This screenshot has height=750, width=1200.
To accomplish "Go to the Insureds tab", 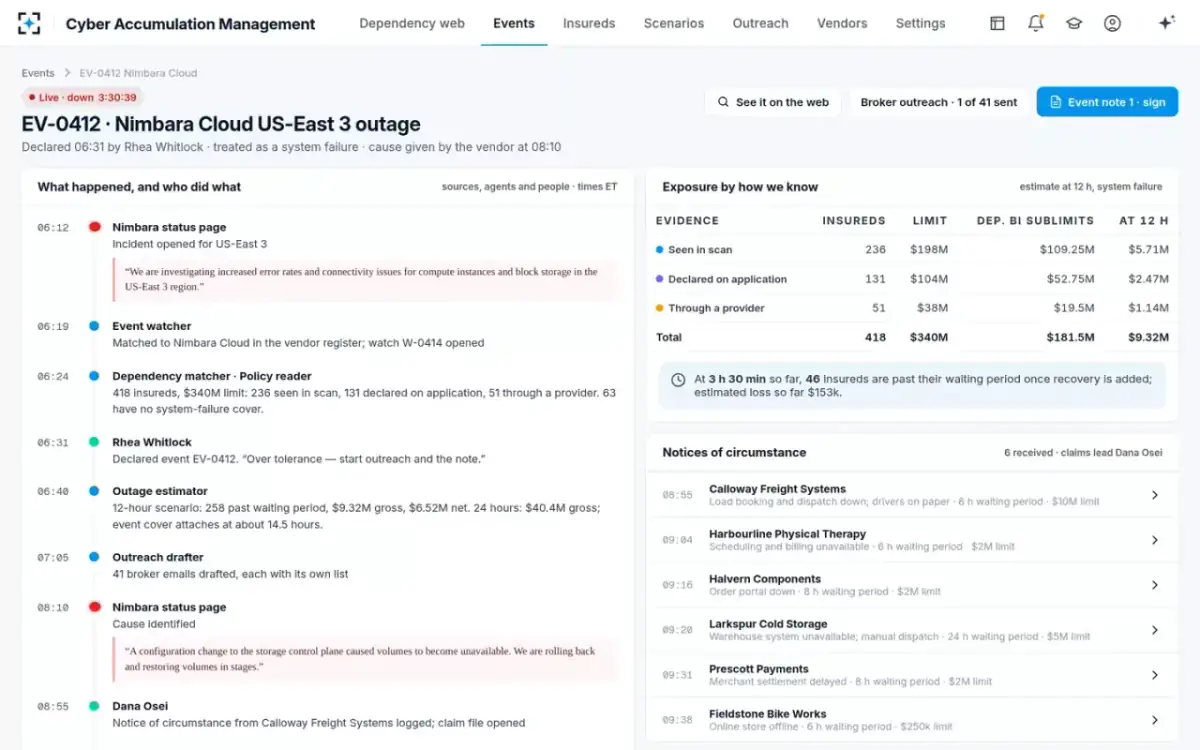I will 589,23.
